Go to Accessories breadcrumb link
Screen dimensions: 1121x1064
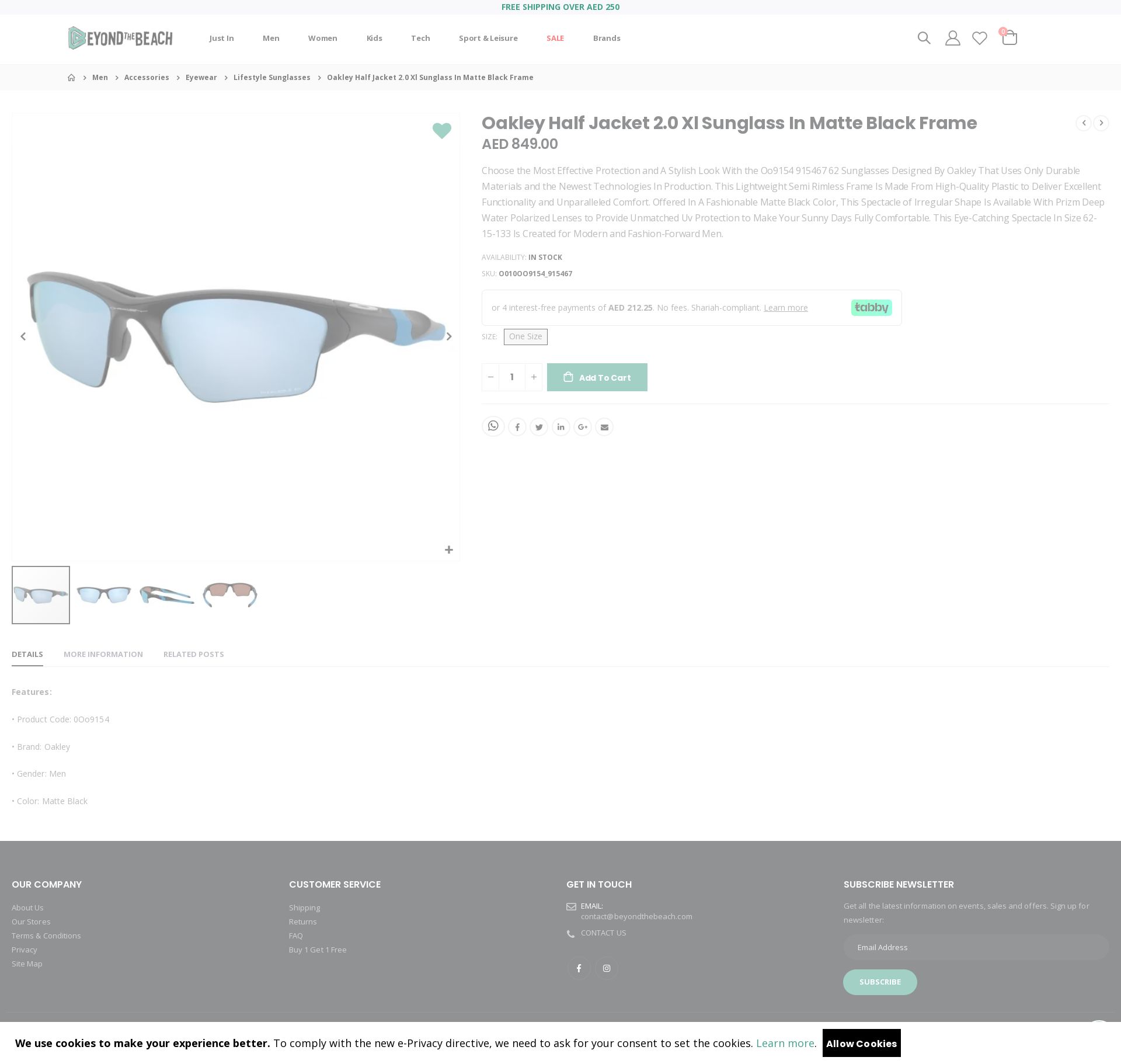tap(147, 78)
